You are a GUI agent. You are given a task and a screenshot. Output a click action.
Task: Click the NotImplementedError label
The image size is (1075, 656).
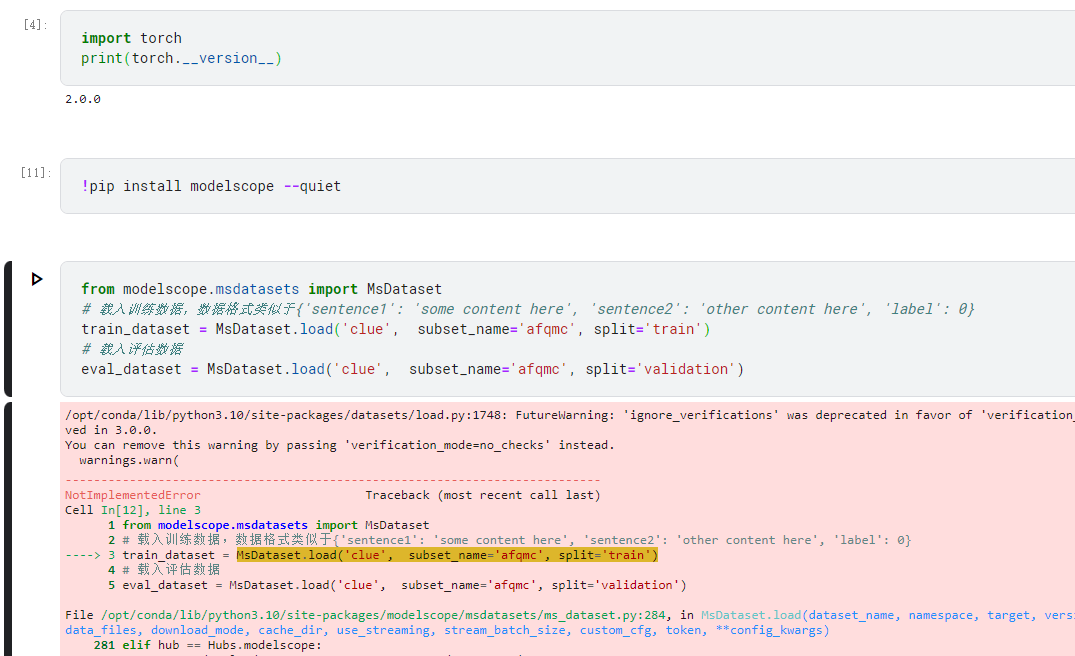132,495
